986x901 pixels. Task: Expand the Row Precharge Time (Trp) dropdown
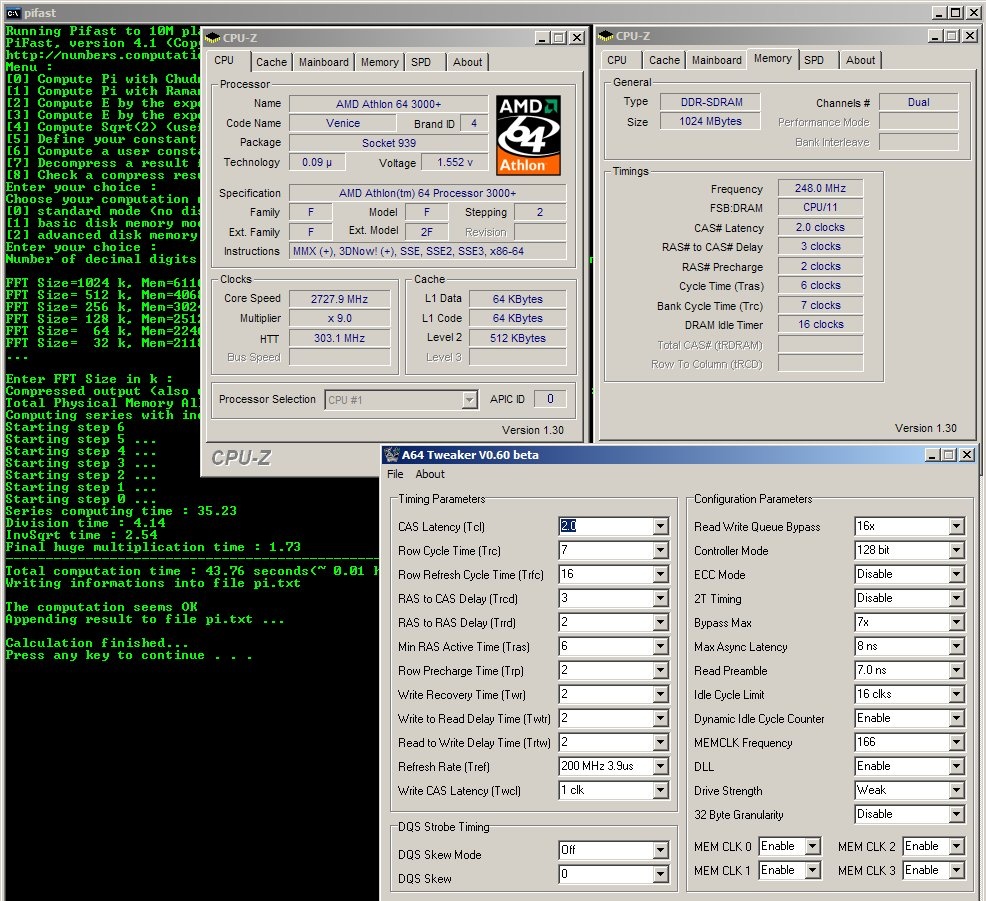tap(660, 670)
